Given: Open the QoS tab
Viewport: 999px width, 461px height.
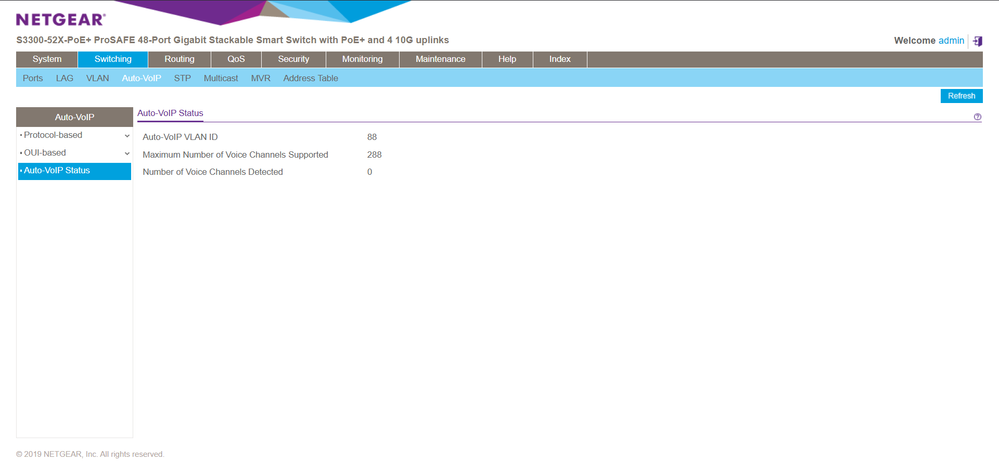Looking at the screenshot, I should [x=236, y=59].
